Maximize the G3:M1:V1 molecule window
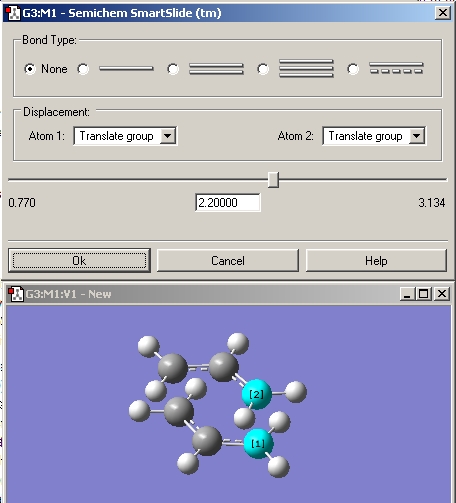The image size is (456, 503). coord(424,294)
